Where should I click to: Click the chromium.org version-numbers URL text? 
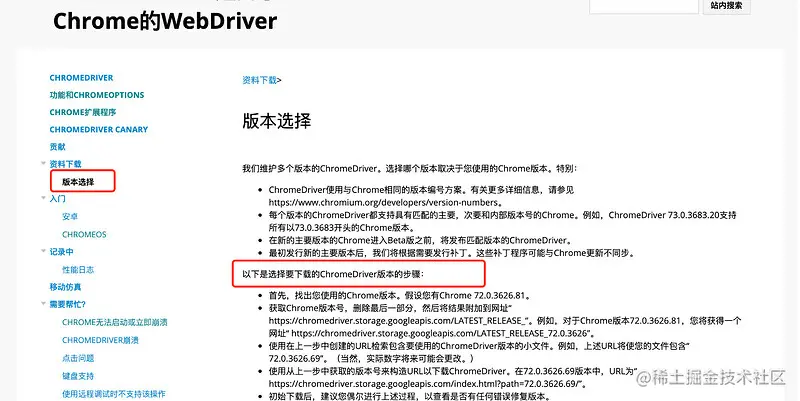[x=383, y=202]
